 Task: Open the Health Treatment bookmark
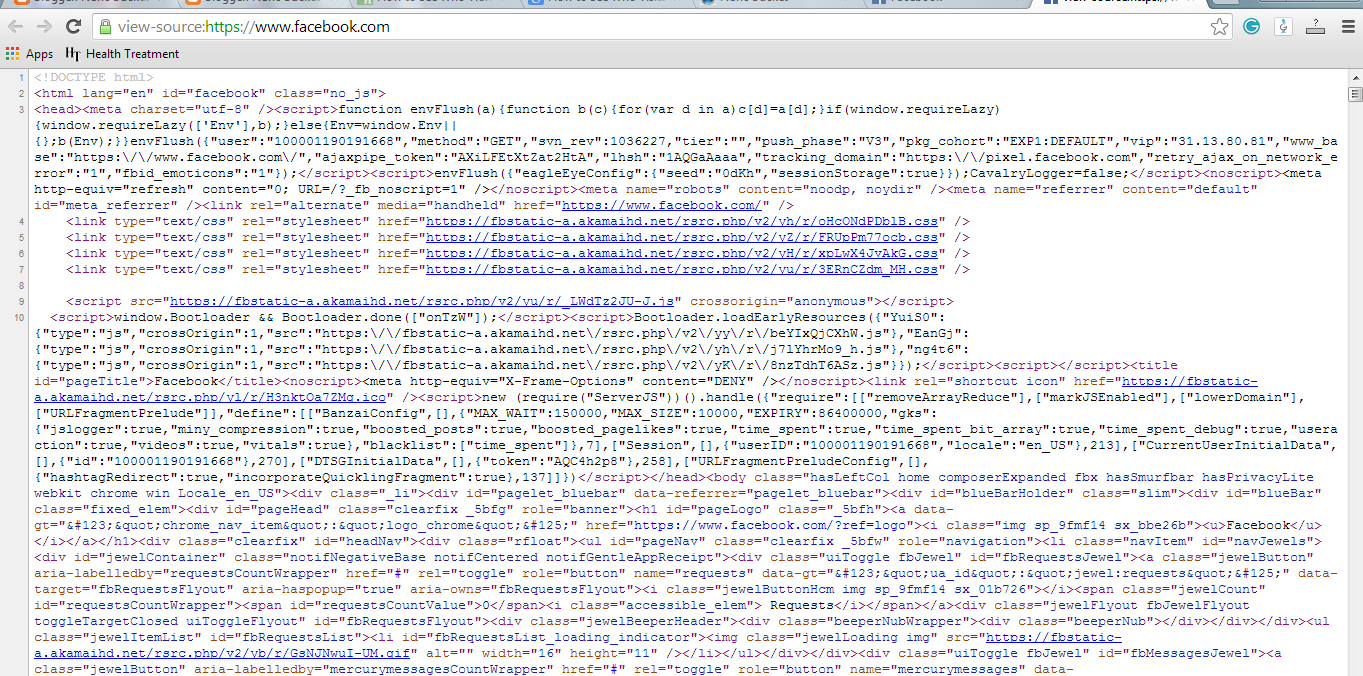tap(122, 54)
